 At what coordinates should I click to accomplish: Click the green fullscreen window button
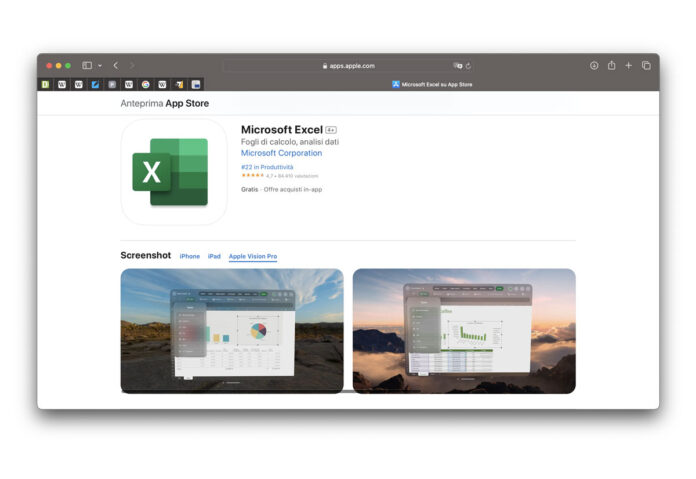(x=68, y=66)
